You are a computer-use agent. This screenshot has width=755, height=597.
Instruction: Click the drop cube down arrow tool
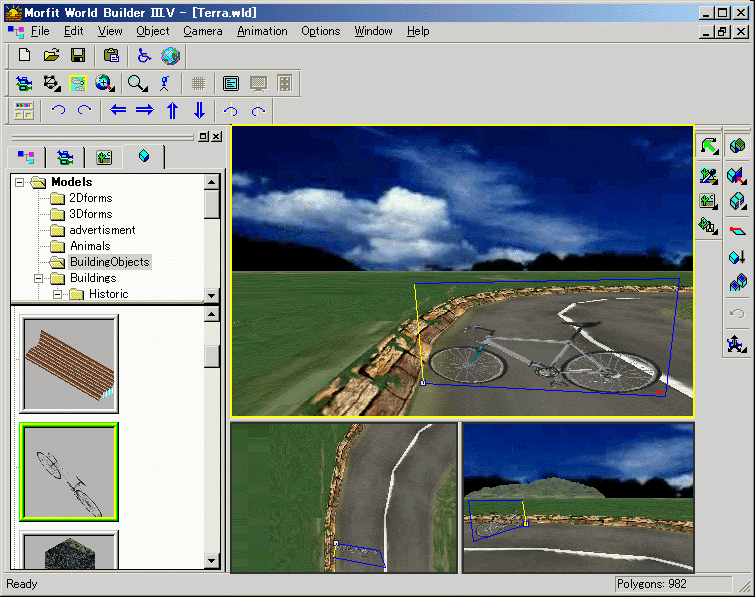click(737, 257)
